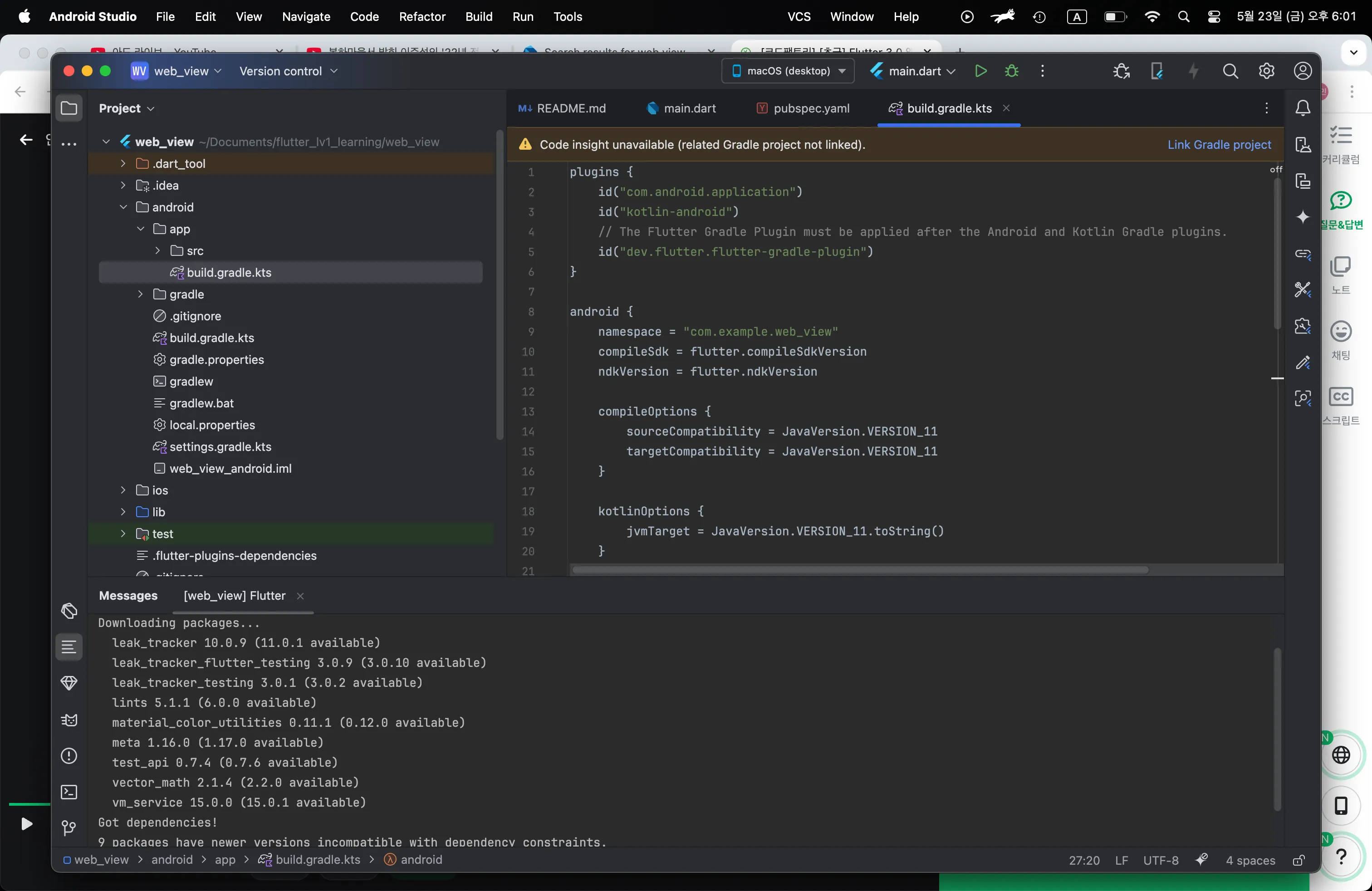Click the LF line separator widget
The image size is (1372, 891).
[1121, 861]
